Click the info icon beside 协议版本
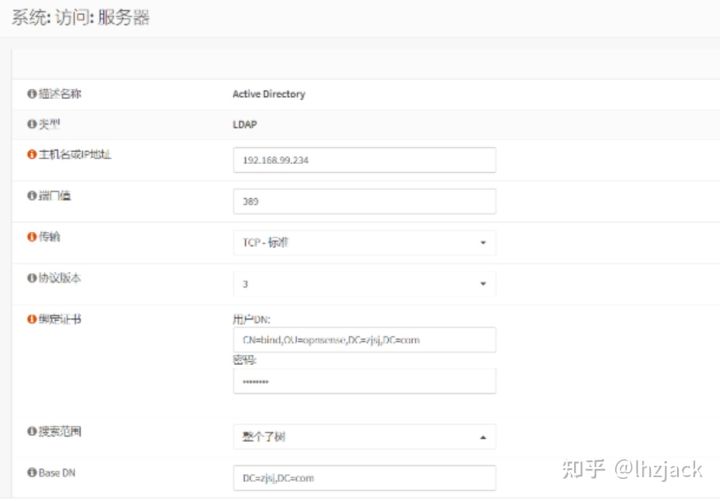Viewport: 720px width, 501px height. (32, 278)
